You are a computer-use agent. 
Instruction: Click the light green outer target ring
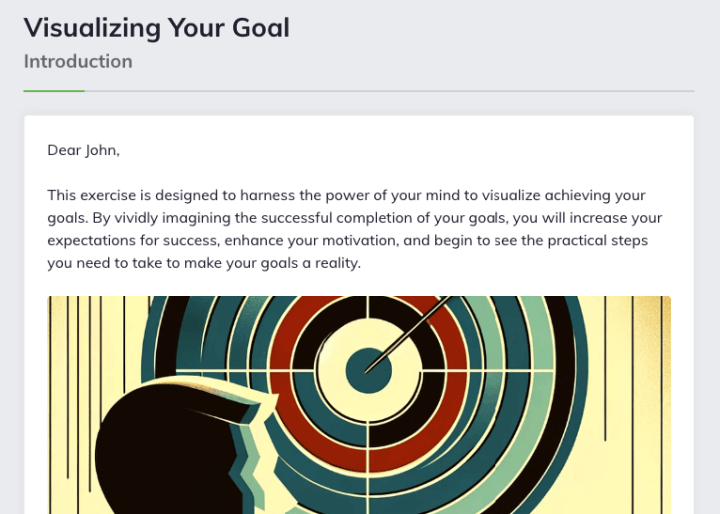tap(544, 349)
